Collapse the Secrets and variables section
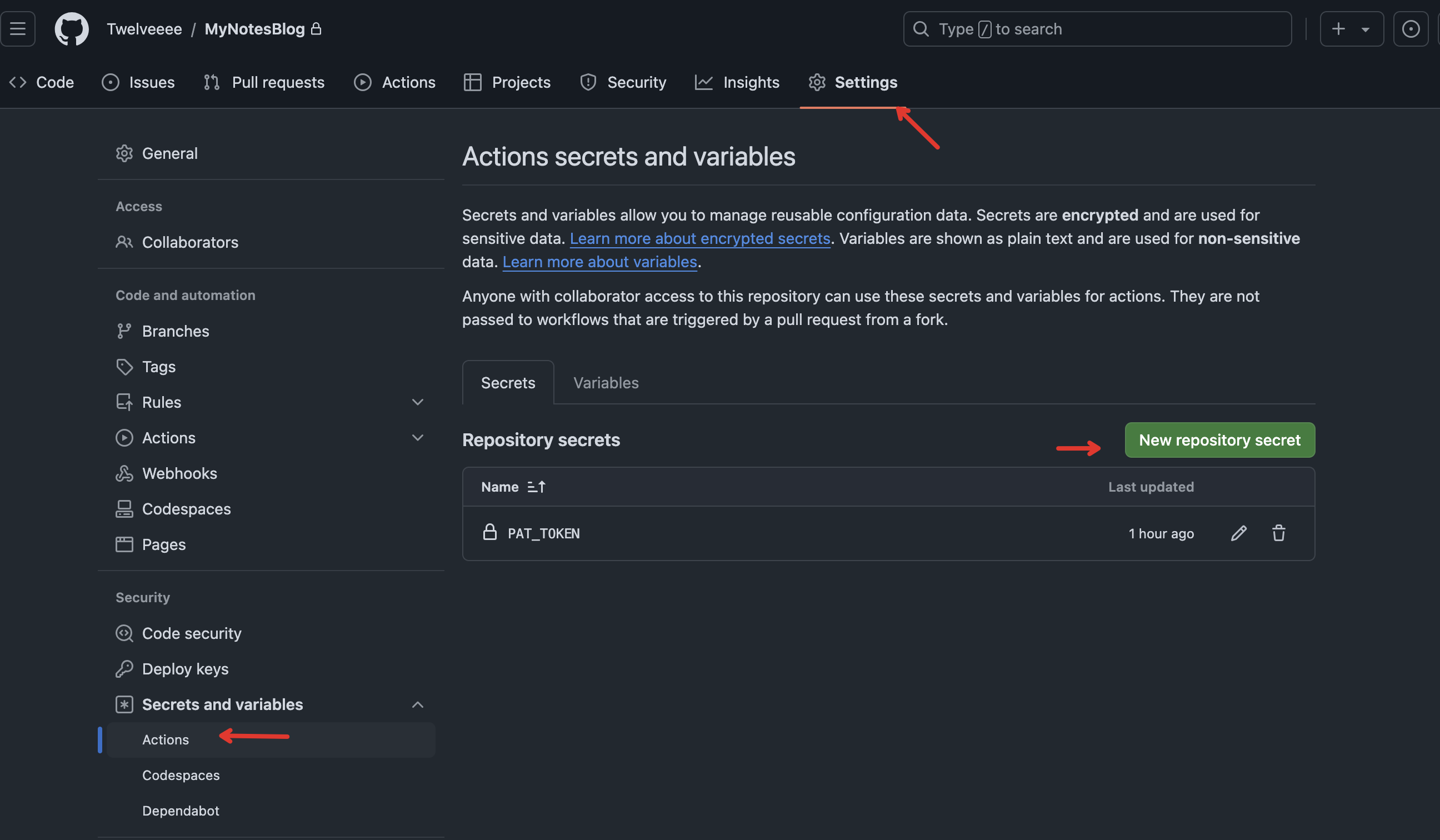The image size is (1440, 840). 418,704
